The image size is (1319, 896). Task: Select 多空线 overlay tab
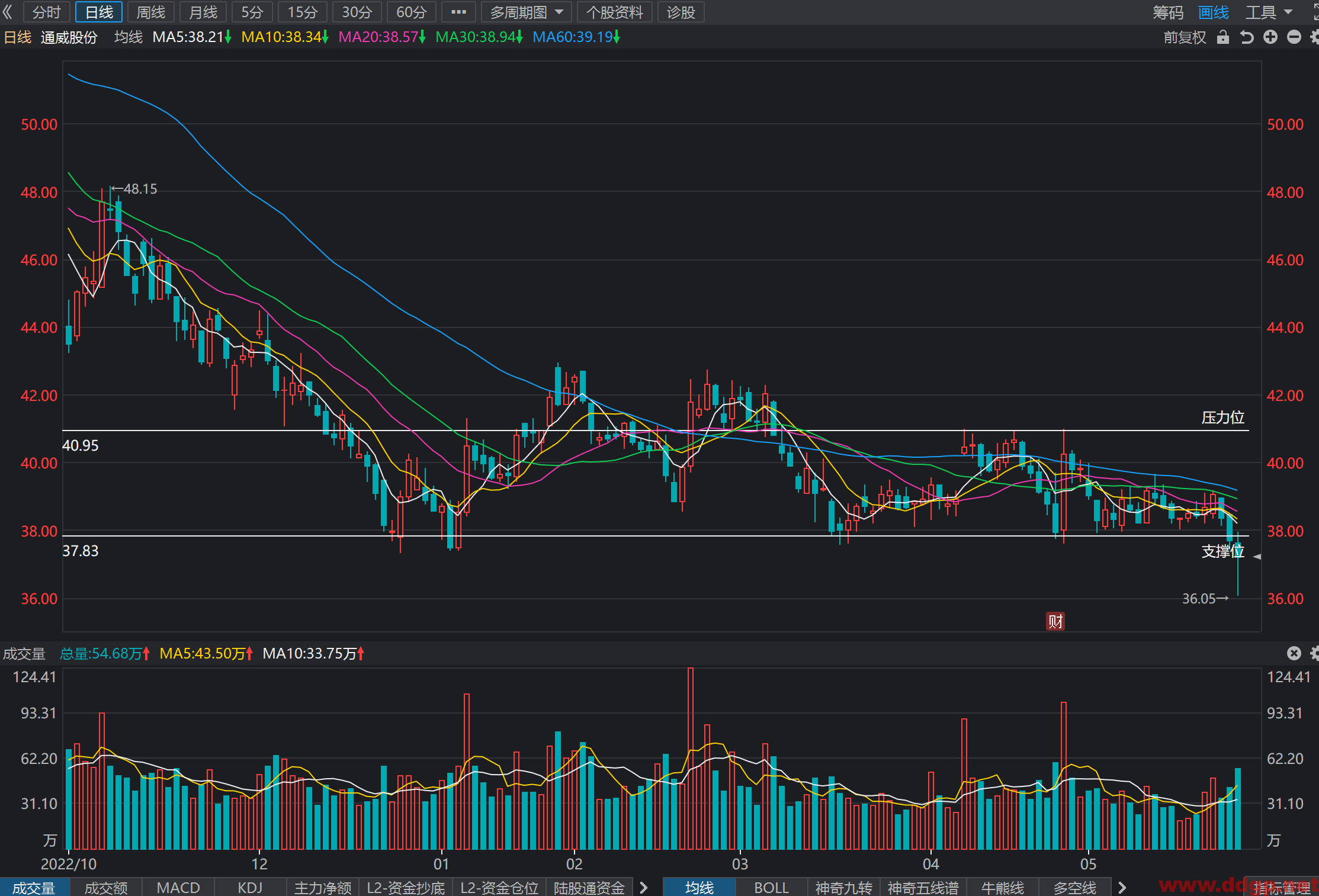click(x=1075, y=887)
